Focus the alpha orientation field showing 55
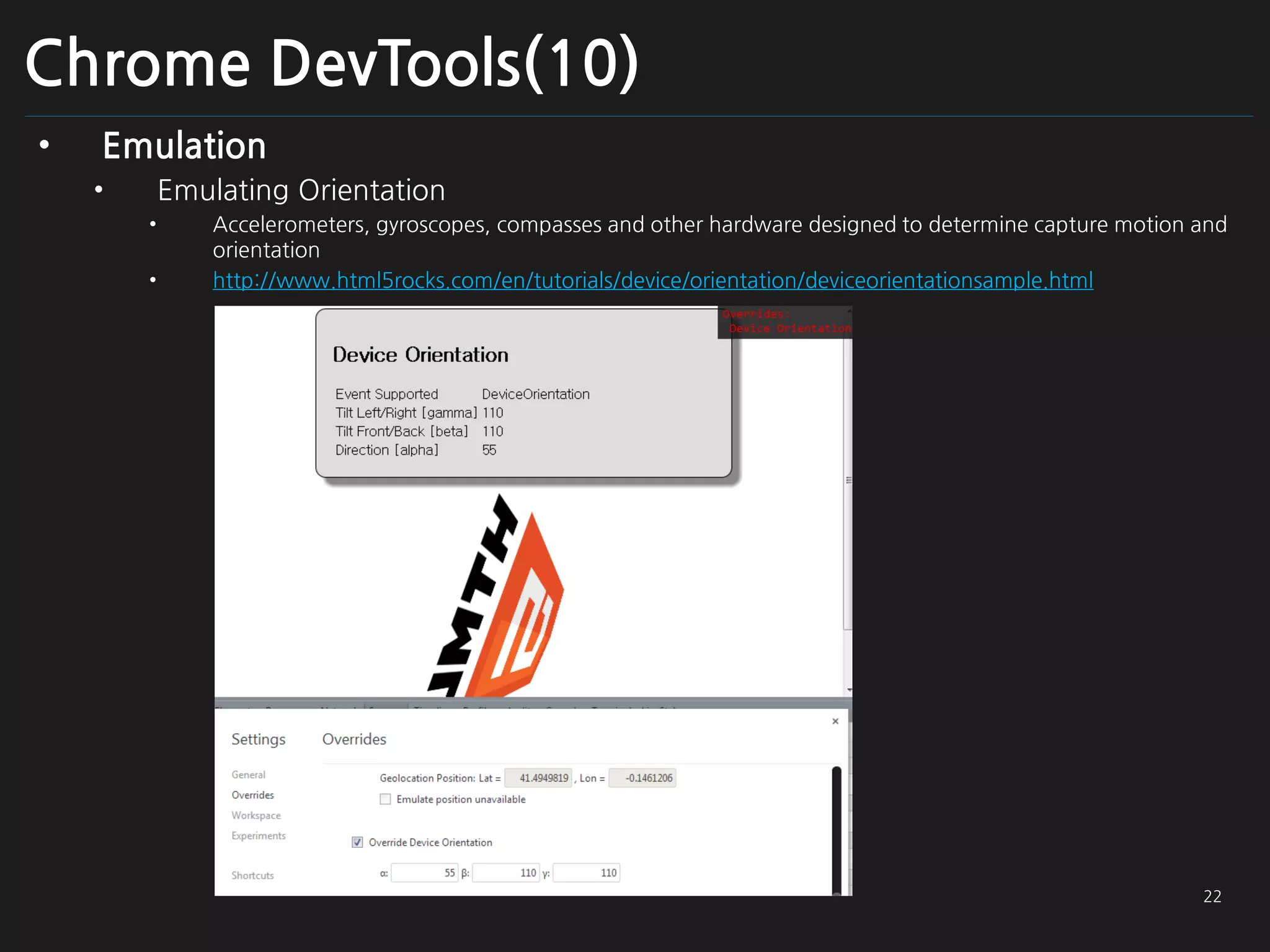 [x=425, y=873]
